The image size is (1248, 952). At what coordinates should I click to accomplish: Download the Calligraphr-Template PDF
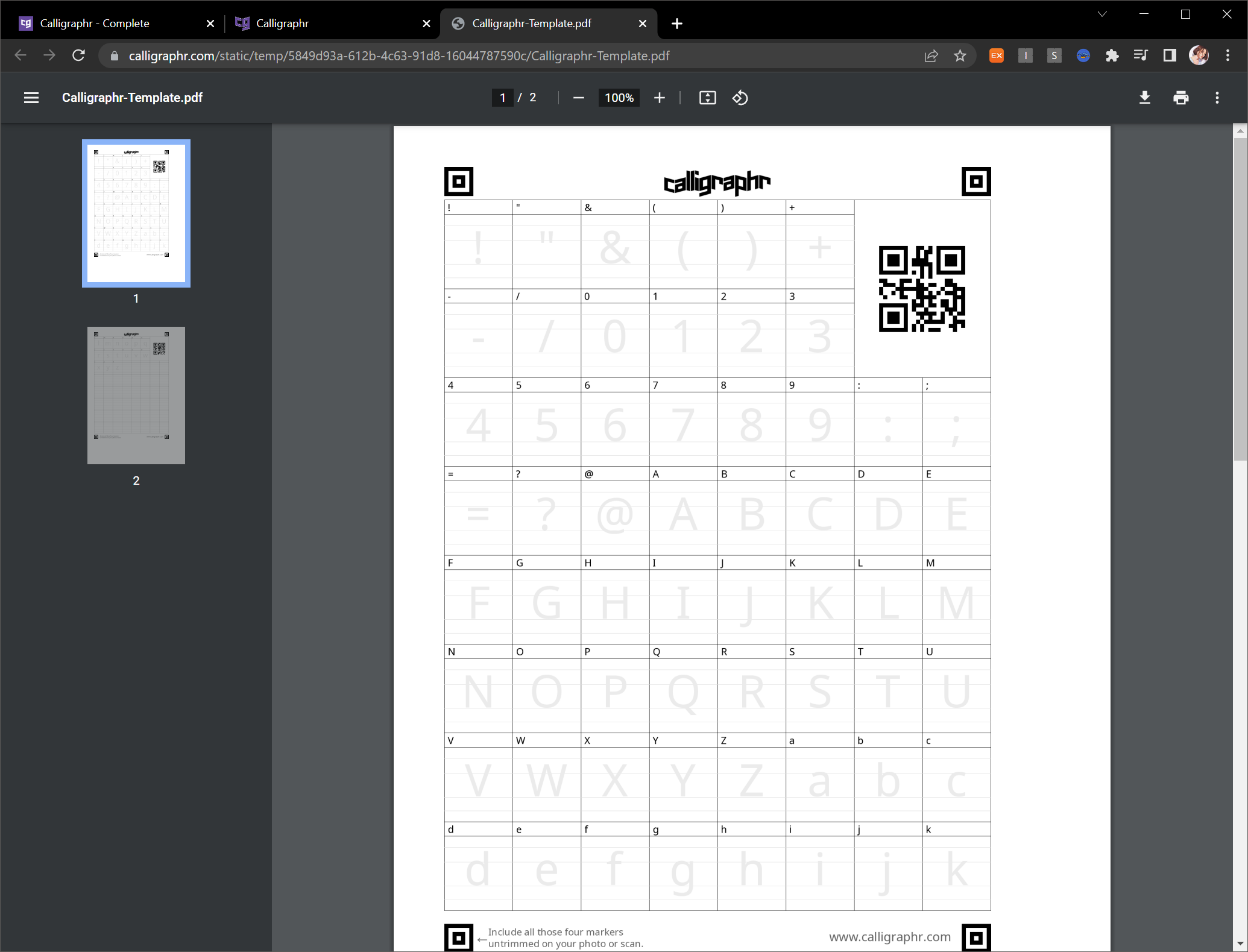[x=1144, y=98]
